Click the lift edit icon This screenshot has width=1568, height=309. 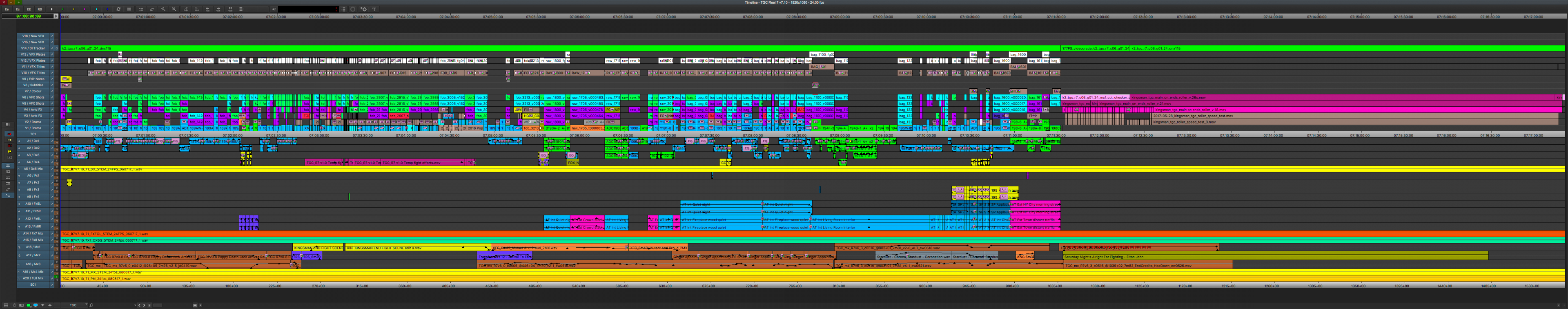pos(207,10)
